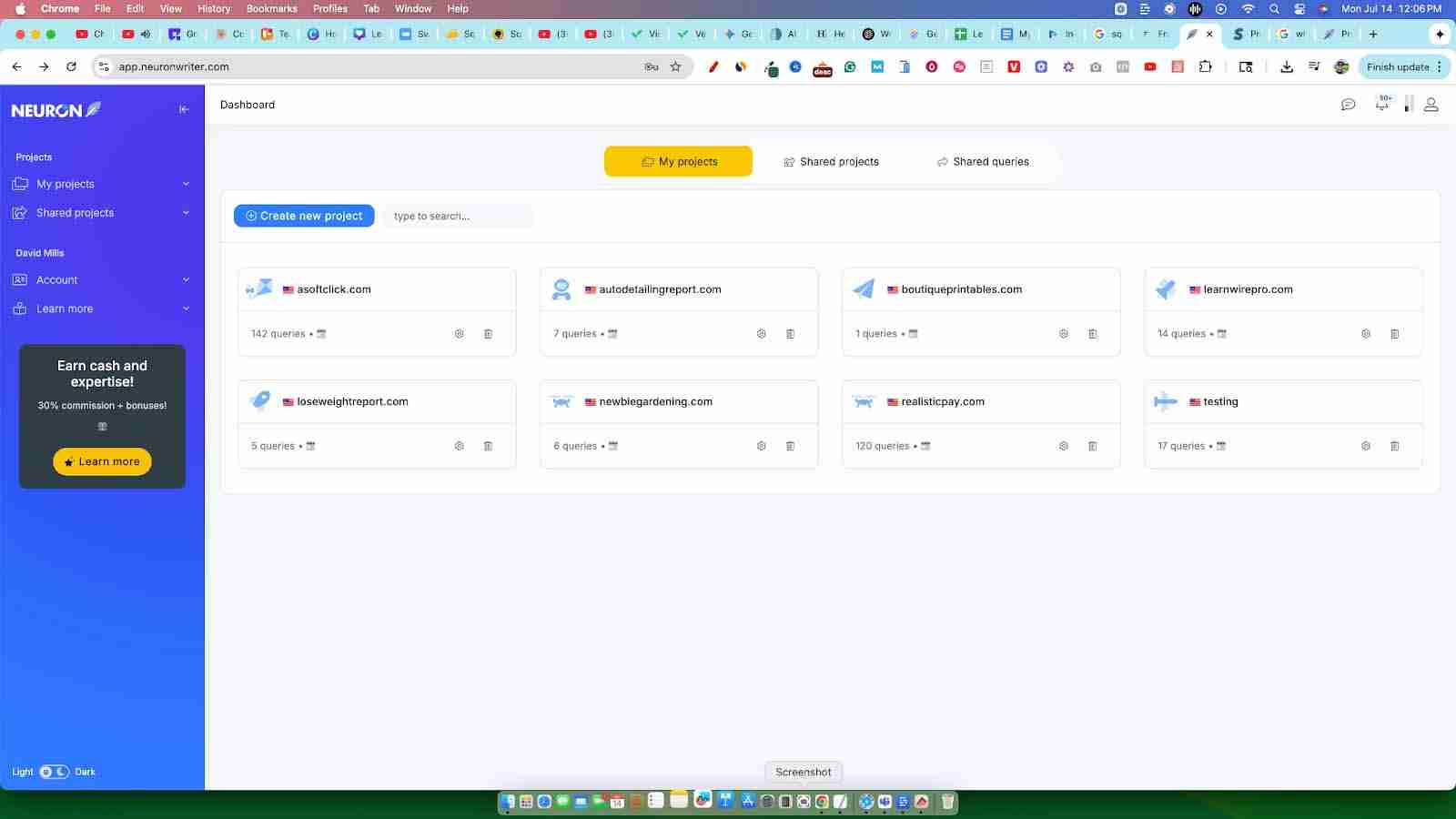Click the Neuron logo in sidebar

coord(56,110)
